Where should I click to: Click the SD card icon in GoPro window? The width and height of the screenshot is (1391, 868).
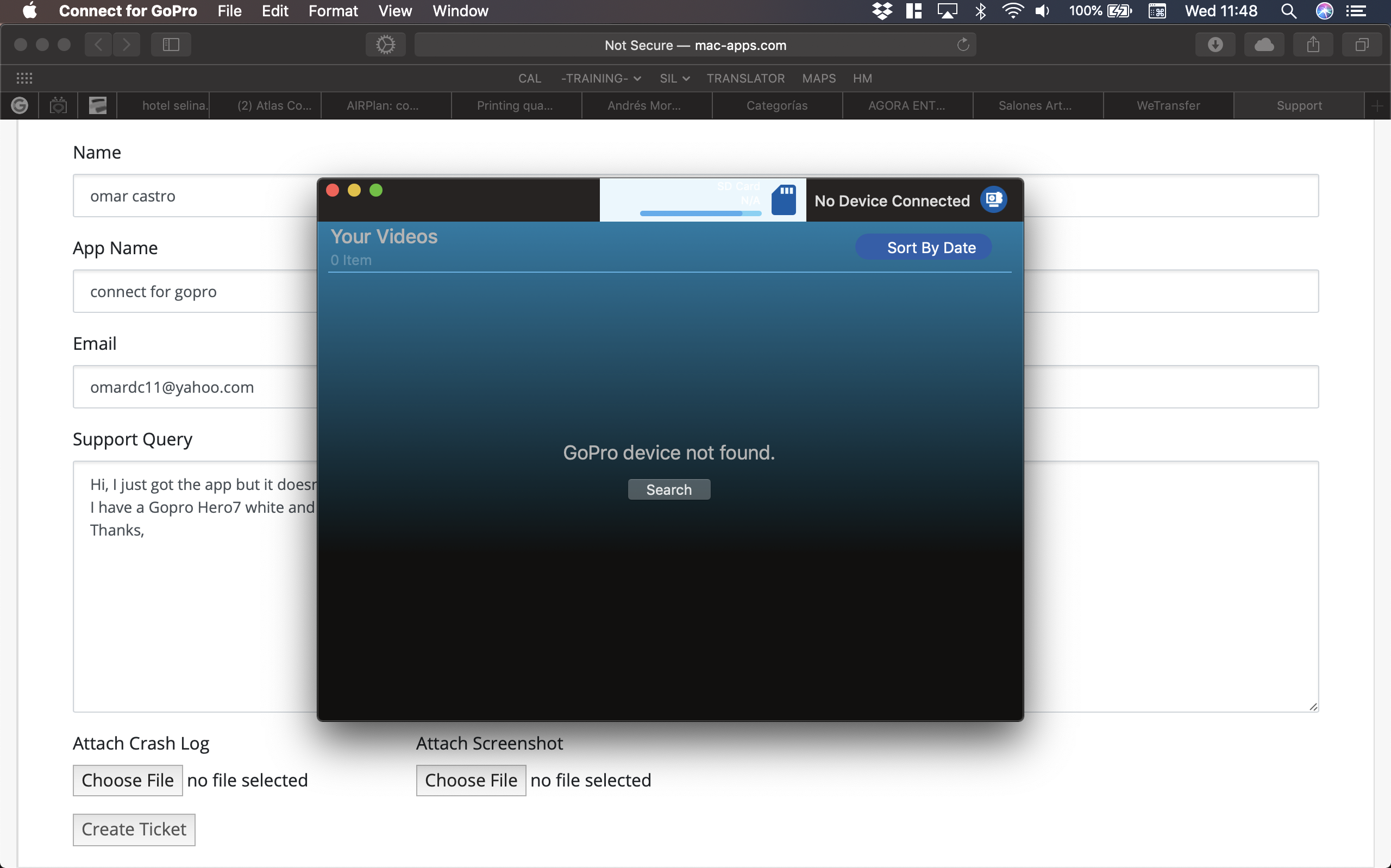(x=784, y=200)
